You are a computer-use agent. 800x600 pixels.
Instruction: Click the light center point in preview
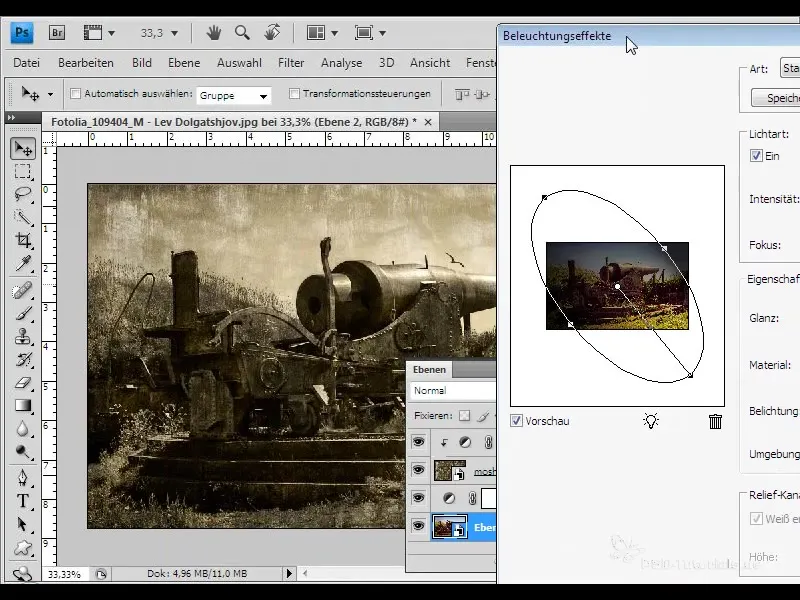coord(617,286)
